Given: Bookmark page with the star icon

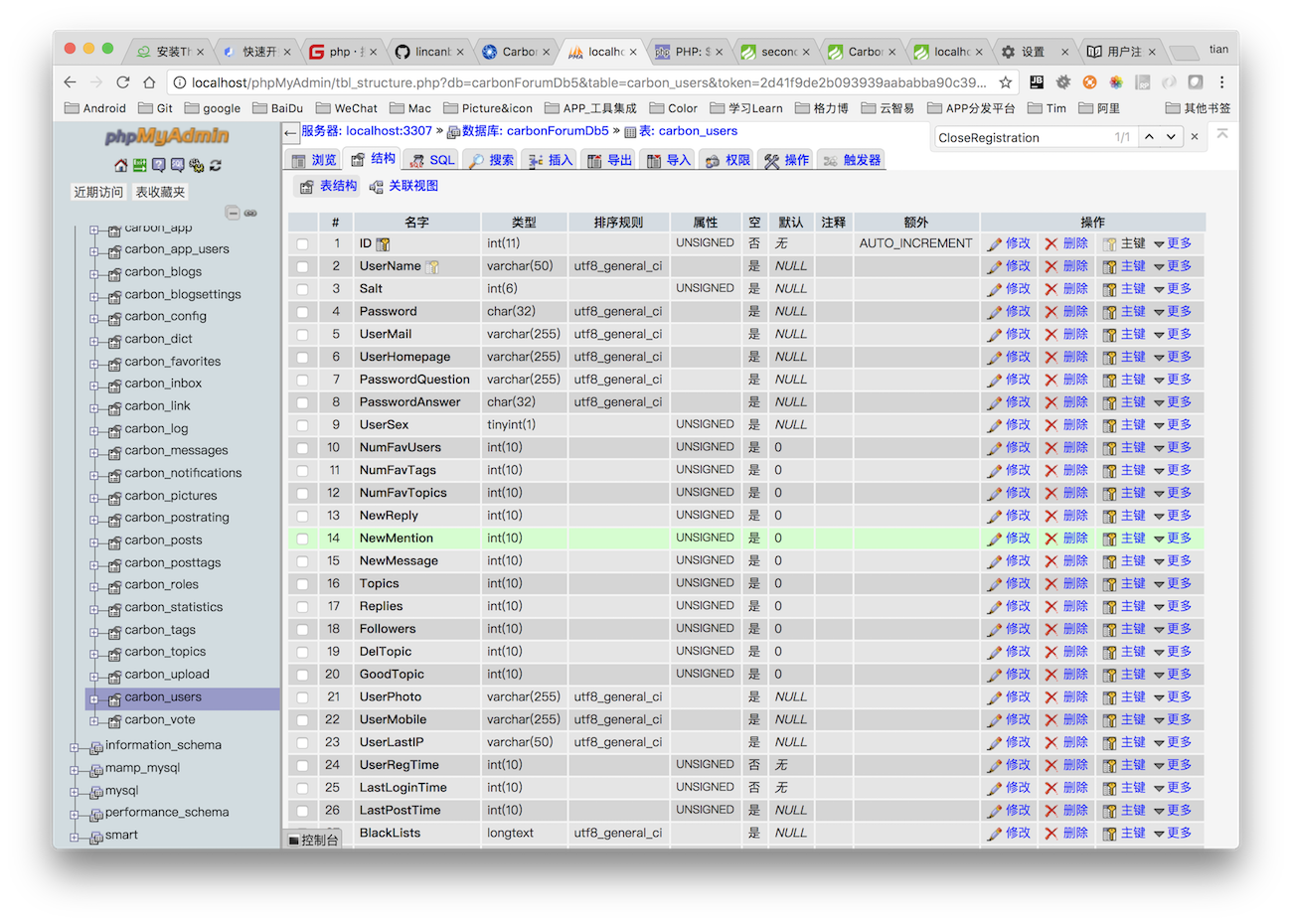Looking at the screenshot, I should (1006, 82).
